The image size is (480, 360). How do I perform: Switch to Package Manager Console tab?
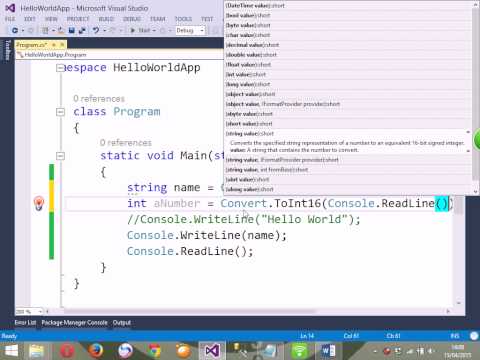74,323
